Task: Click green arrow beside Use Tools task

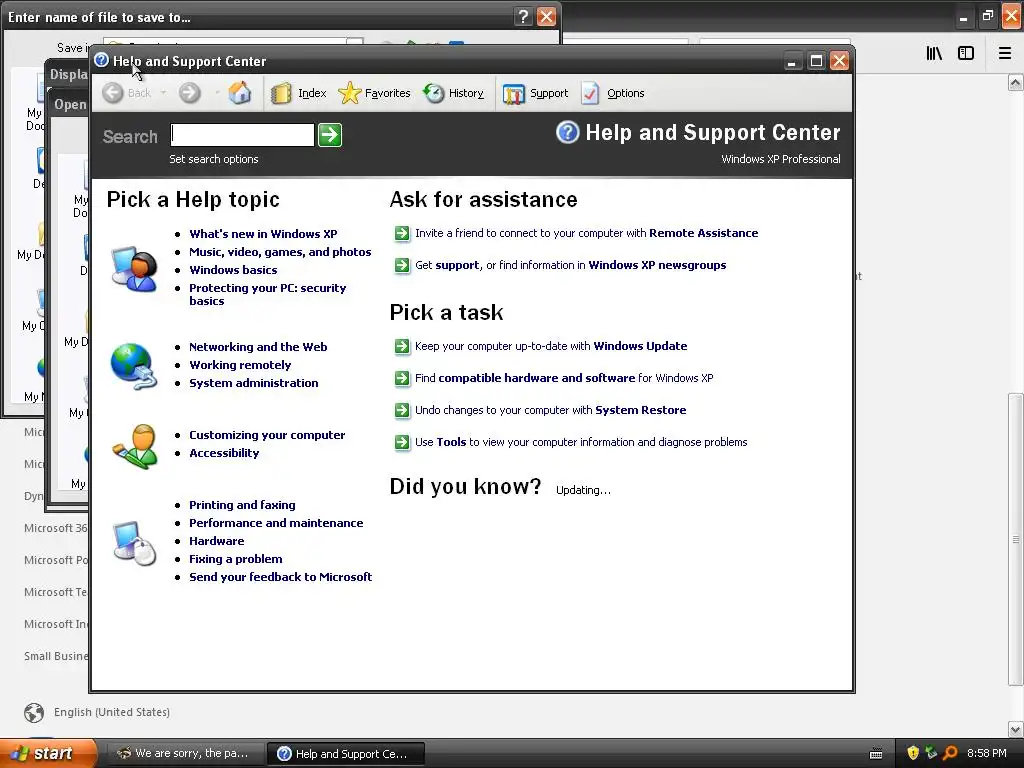Action: pos(402,442)
